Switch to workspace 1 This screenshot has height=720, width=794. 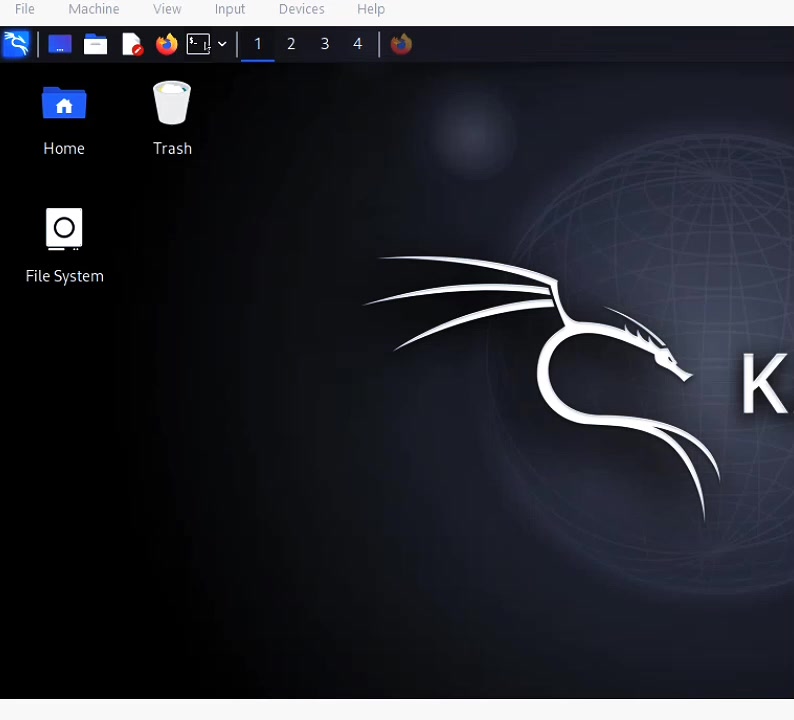click(258, 45)
